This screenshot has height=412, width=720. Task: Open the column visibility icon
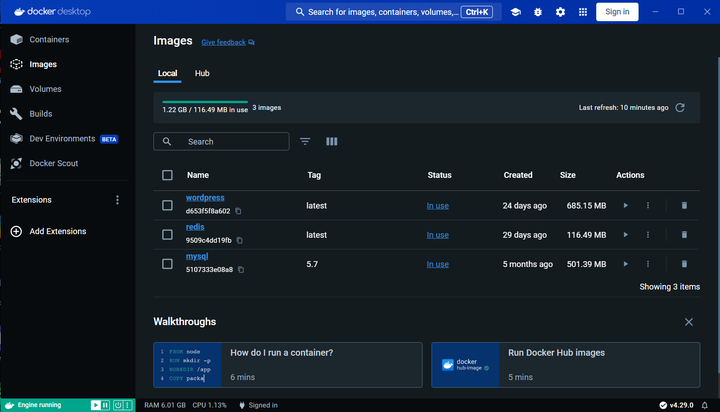pos(332,141)
